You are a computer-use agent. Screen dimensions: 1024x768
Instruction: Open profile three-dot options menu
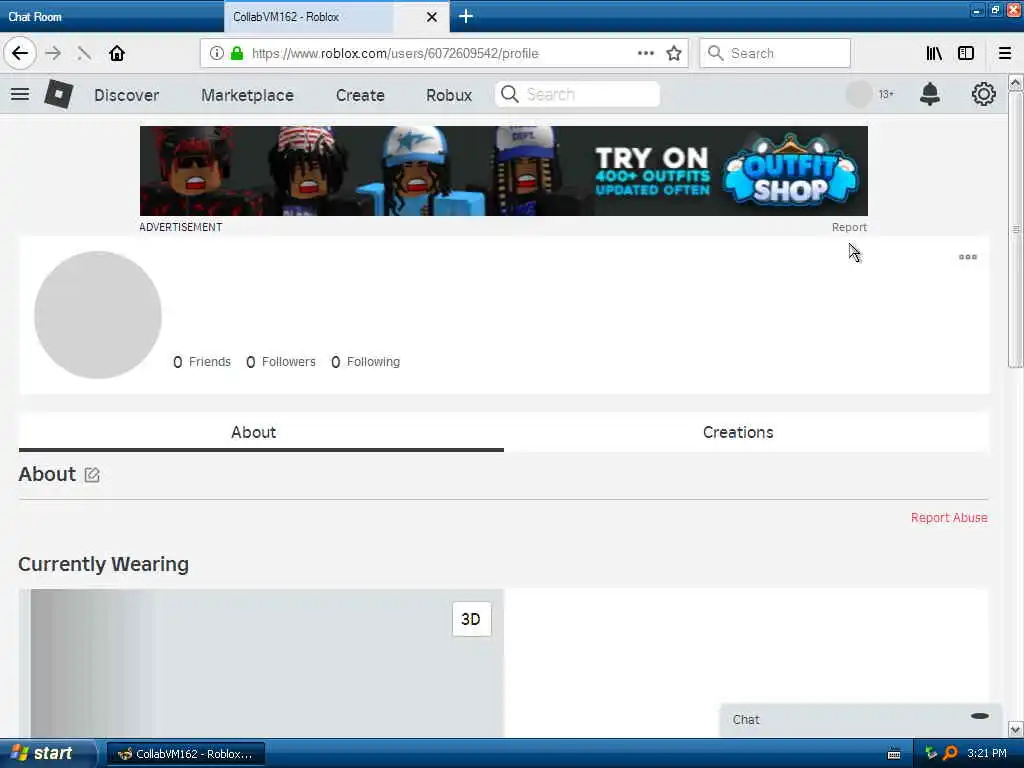[x=968, y=257]
